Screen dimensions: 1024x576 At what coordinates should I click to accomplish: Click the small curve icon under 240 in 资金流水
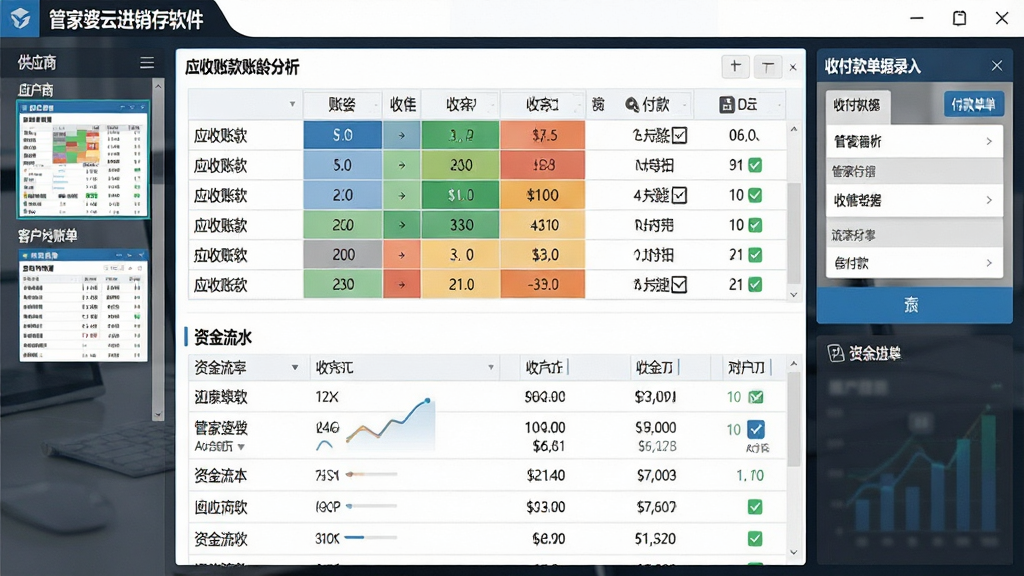tap(324, 445)
